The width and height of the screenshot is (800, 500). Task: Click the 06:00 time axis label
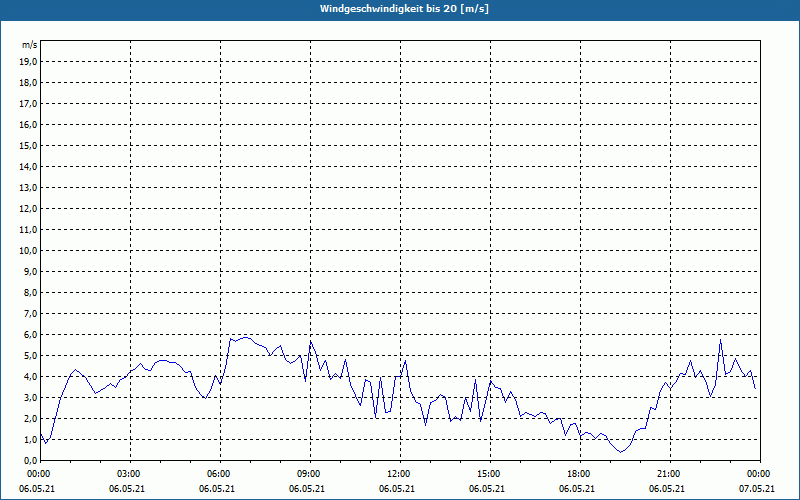point(218,474)
